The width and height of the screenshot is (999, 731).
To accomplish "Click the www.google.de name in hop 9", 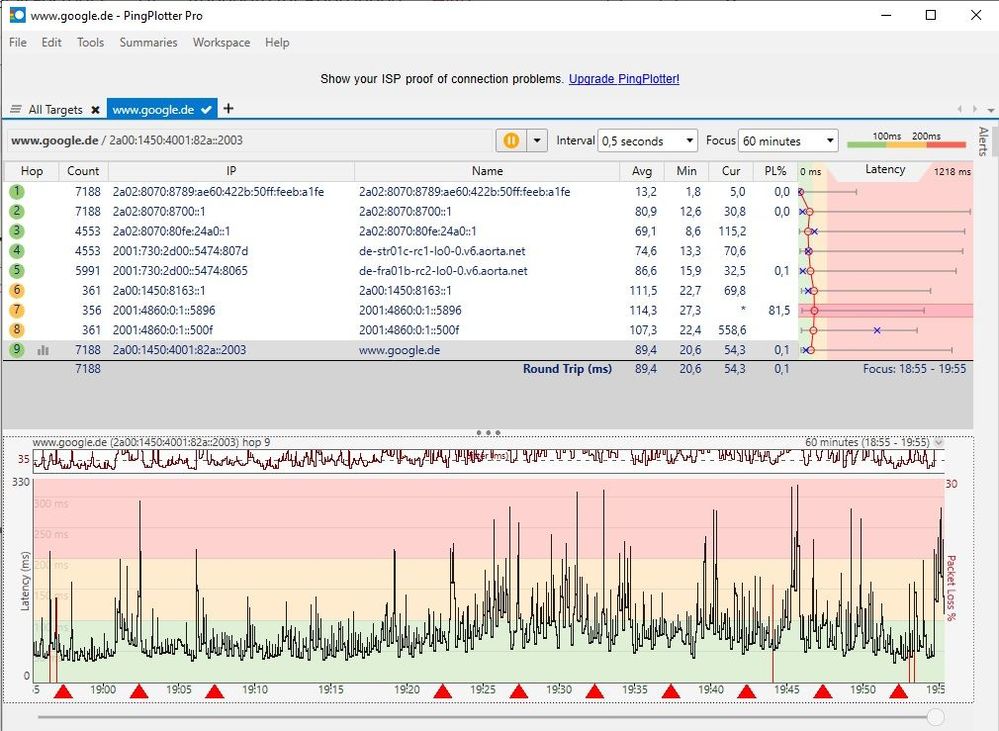I will tap(399, 350).
